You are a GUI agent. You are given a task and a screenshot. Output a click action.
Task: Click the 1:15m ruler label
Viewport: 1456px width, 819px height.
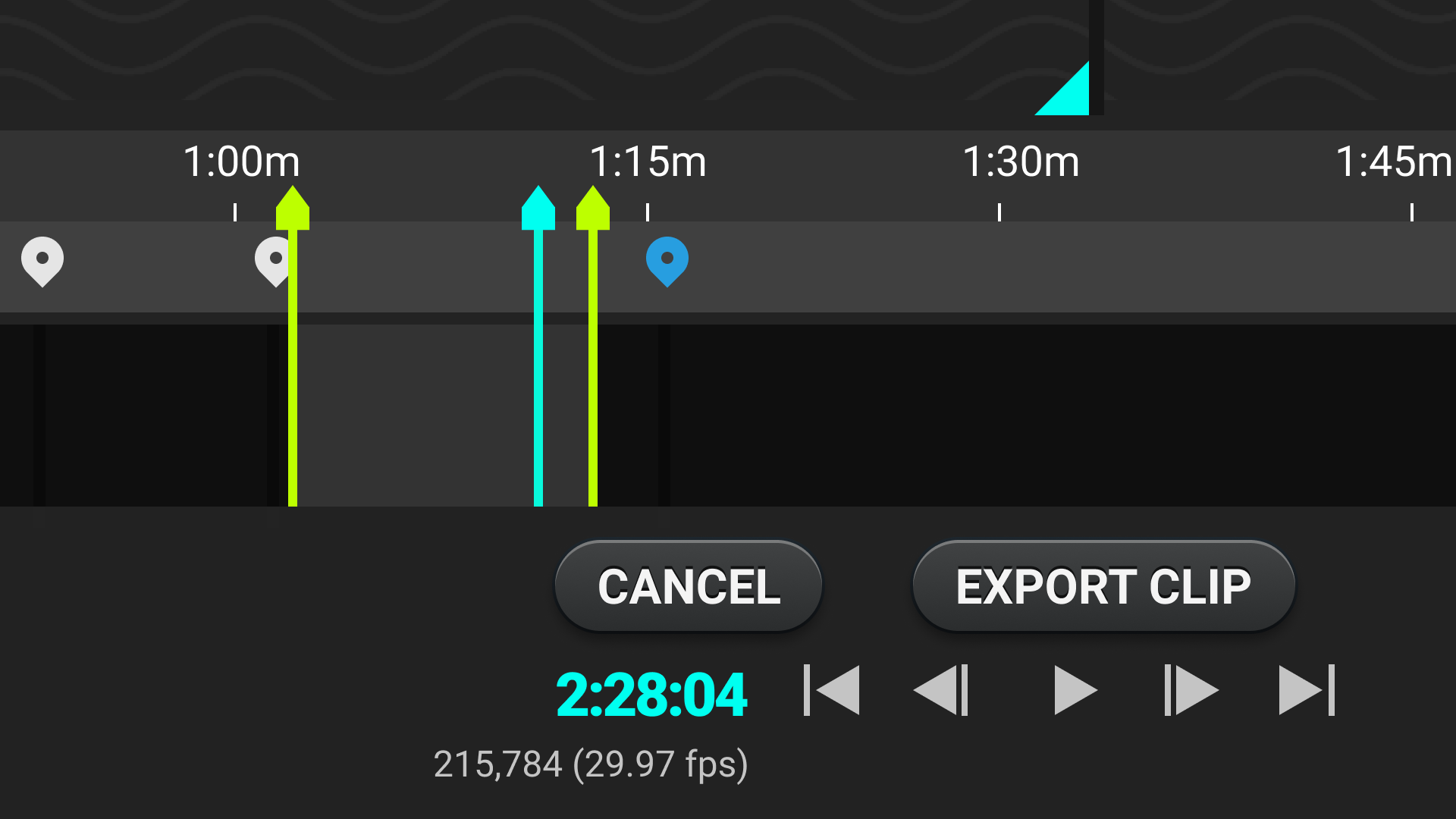coord(648,162)
